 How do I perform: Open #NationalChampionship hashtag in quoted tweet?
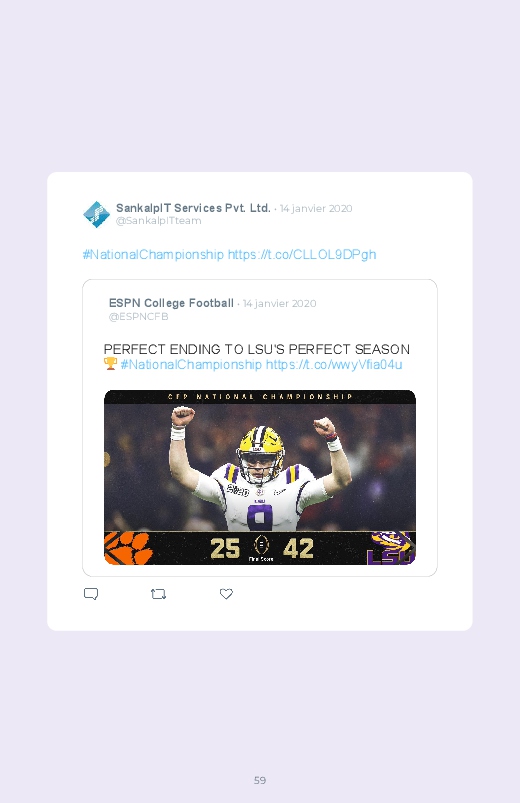click(191, 365)
